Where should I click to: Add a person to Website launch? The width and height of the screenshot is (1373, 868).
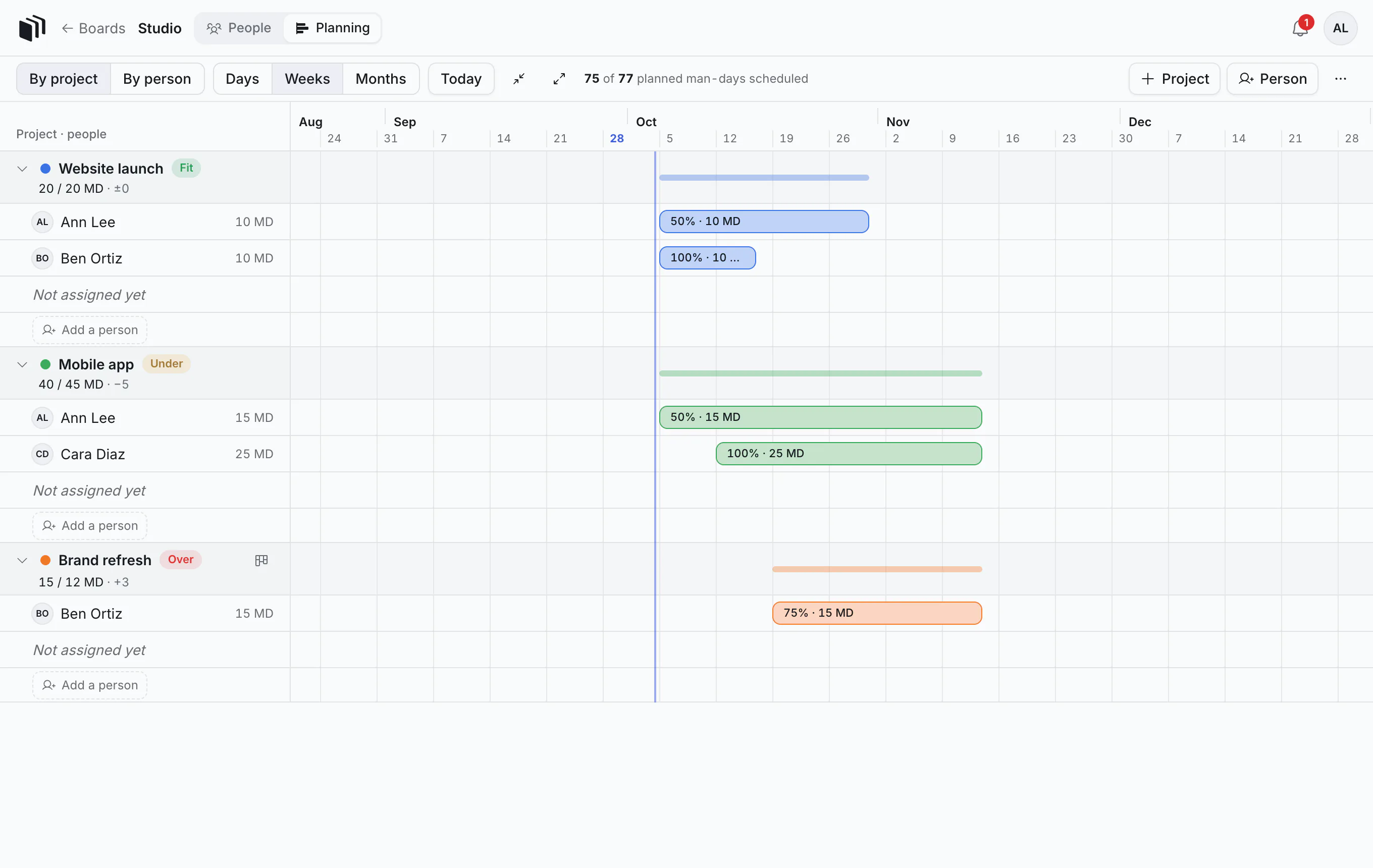(x=90, y=330)
